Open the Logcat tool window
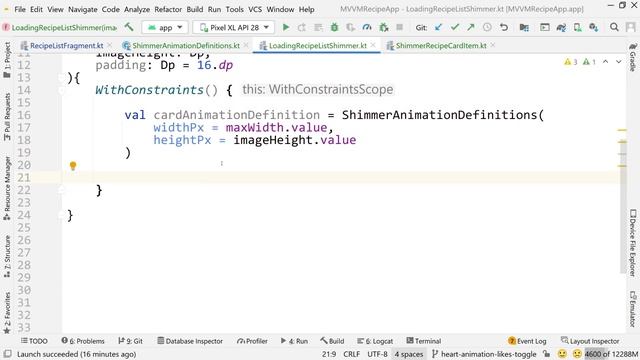Screen dimensions: 640x360 (375, 341)
